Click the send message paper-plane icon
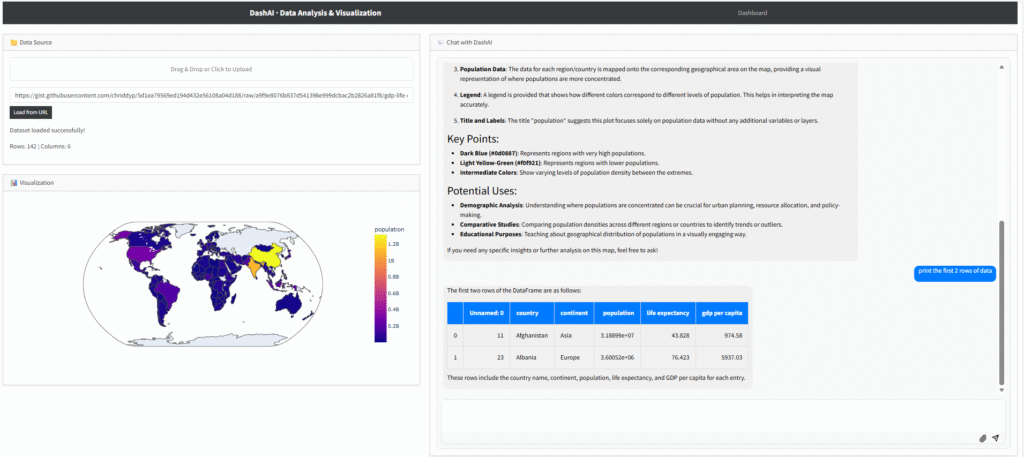 tap(996, 438)
